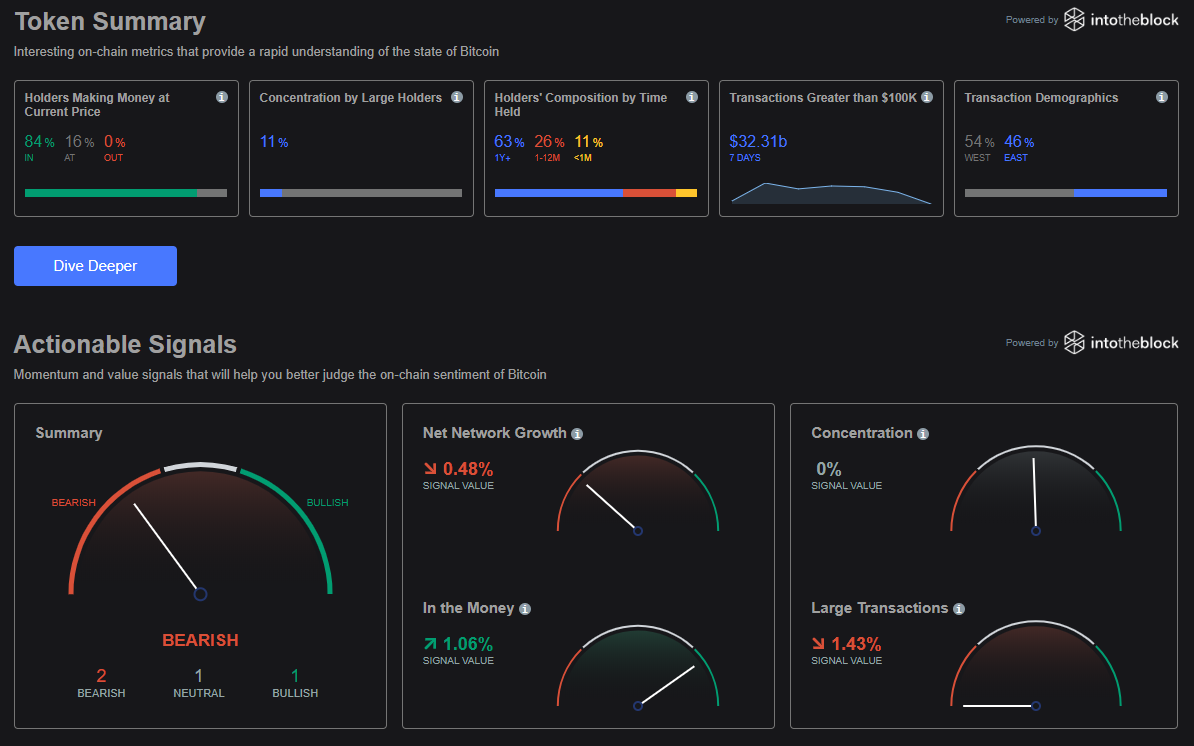Screen dimensions: 1194x746
Task: Click the Transaction Demographics West/East bar
Action: (x=1065, y=193)
